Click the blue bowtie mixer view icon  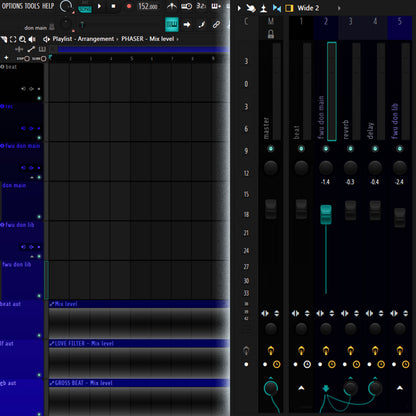click(277, 8)
